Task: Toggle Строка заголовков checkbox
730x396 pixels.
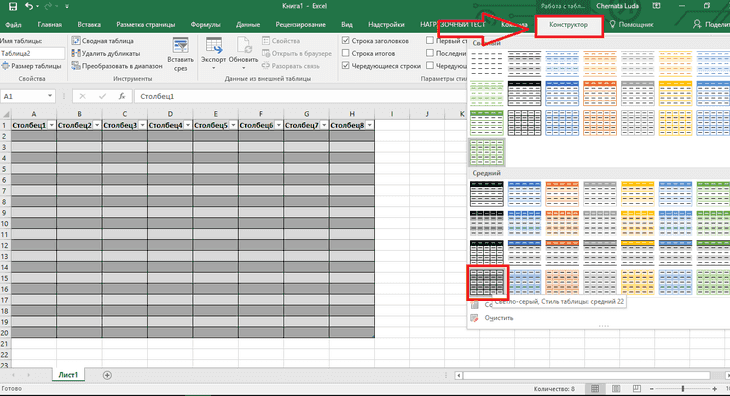Action: [x=345, y=41]
